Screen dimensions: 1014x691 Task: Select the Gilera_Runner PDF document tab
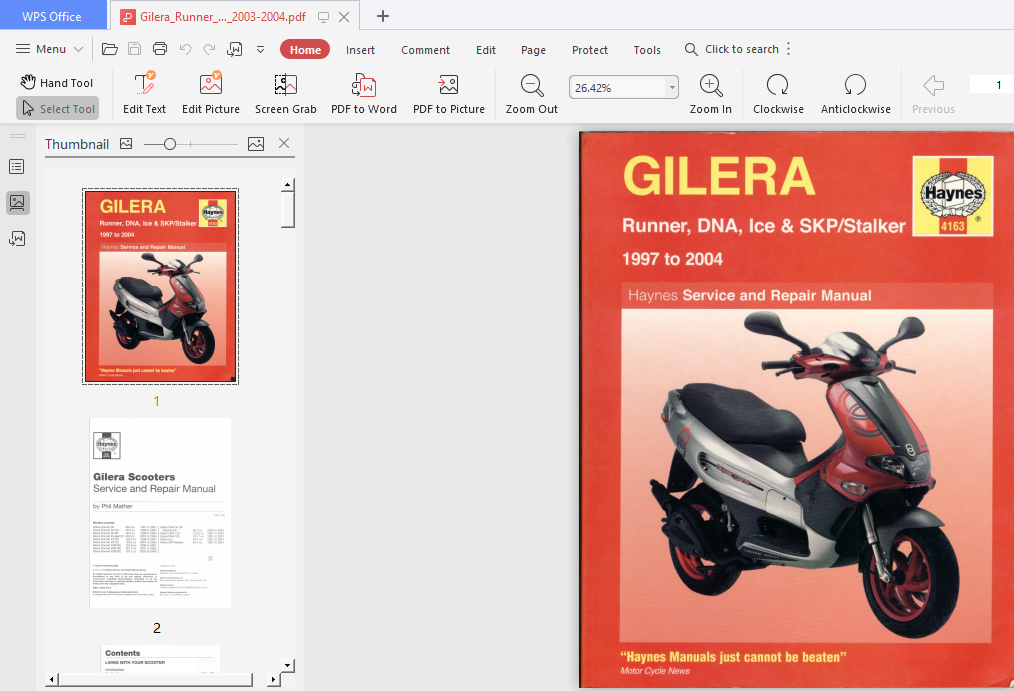[x=223, y=17]
